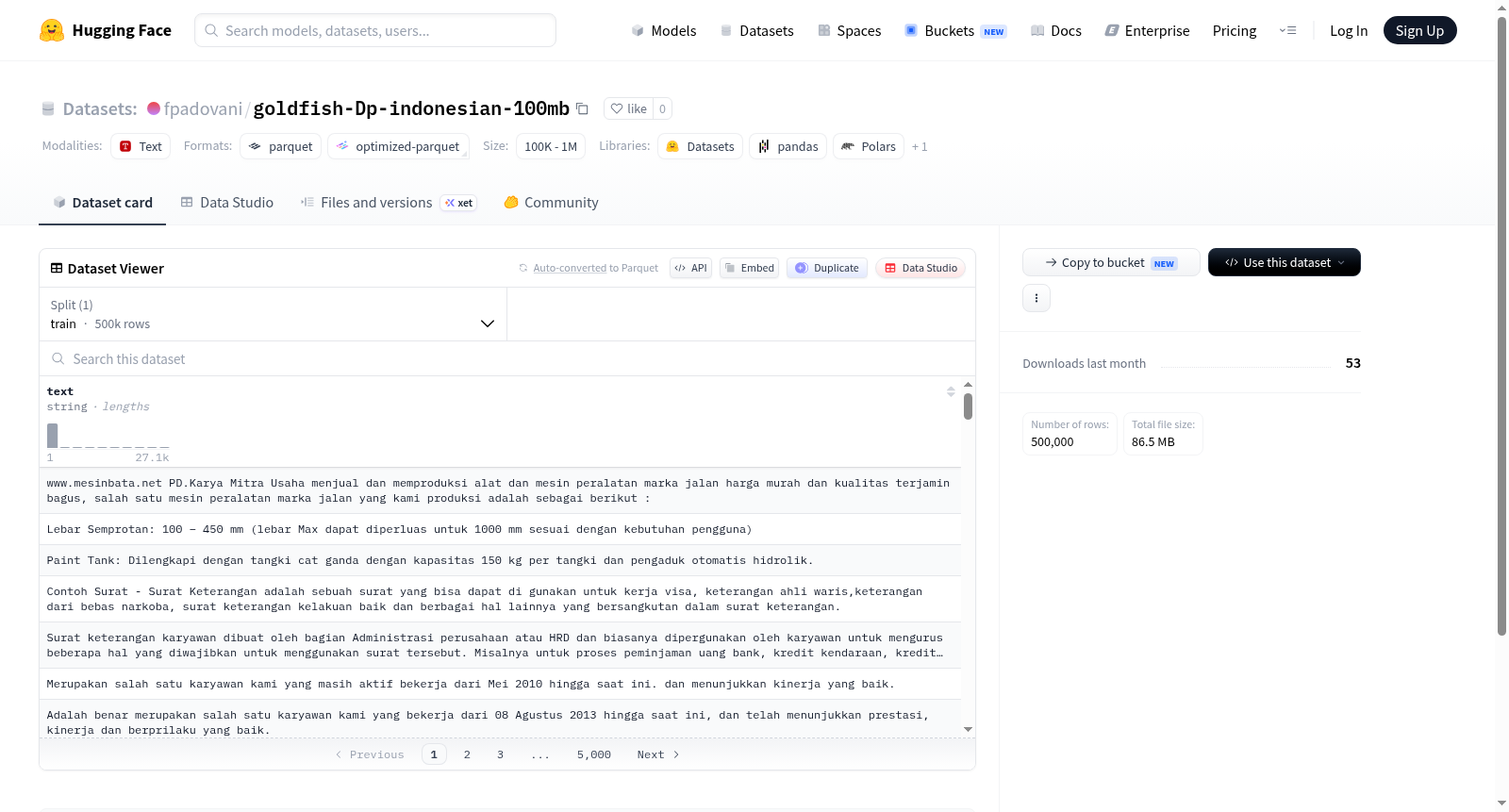Focus the Search models, datasets, users field

375,30
